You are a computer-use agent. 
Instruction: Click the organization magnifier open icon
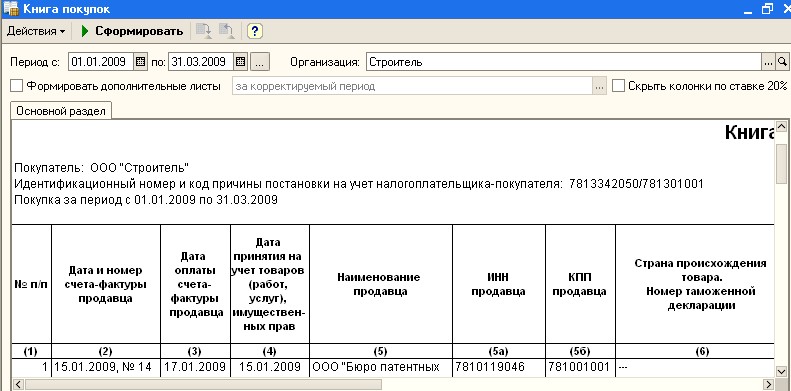tap(782, 62)
